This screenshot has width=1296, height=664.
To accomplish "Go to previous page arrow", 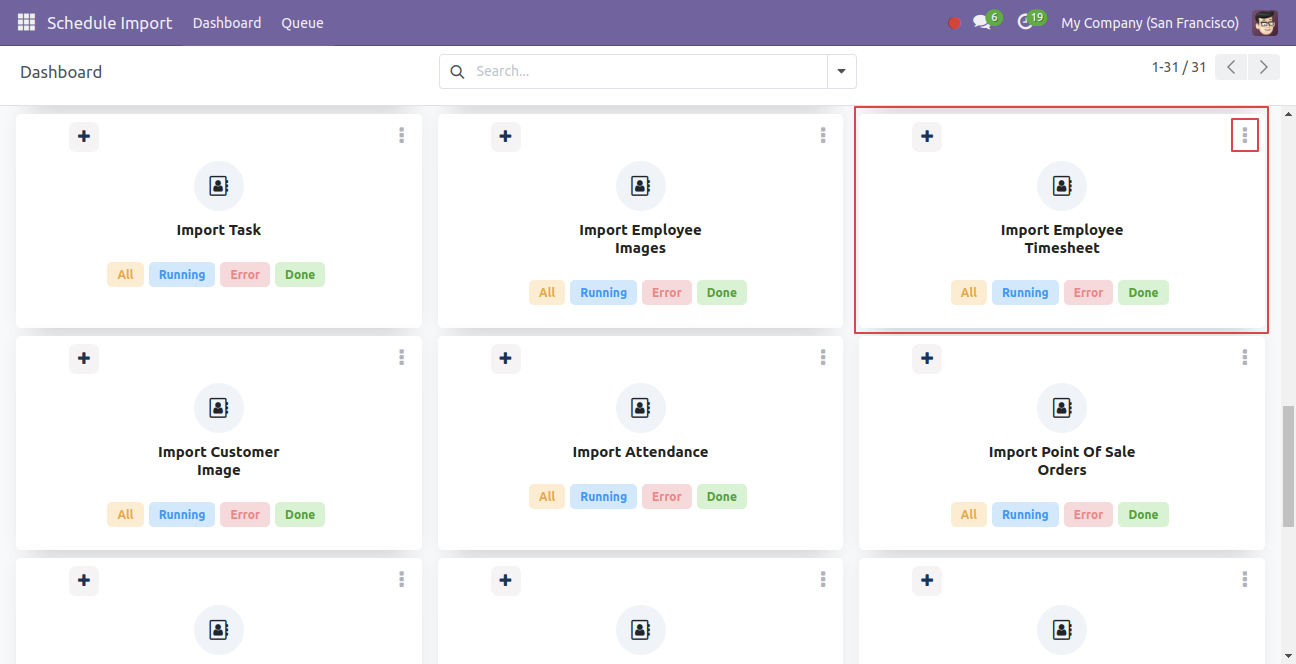I will [x=1232, y=67].
